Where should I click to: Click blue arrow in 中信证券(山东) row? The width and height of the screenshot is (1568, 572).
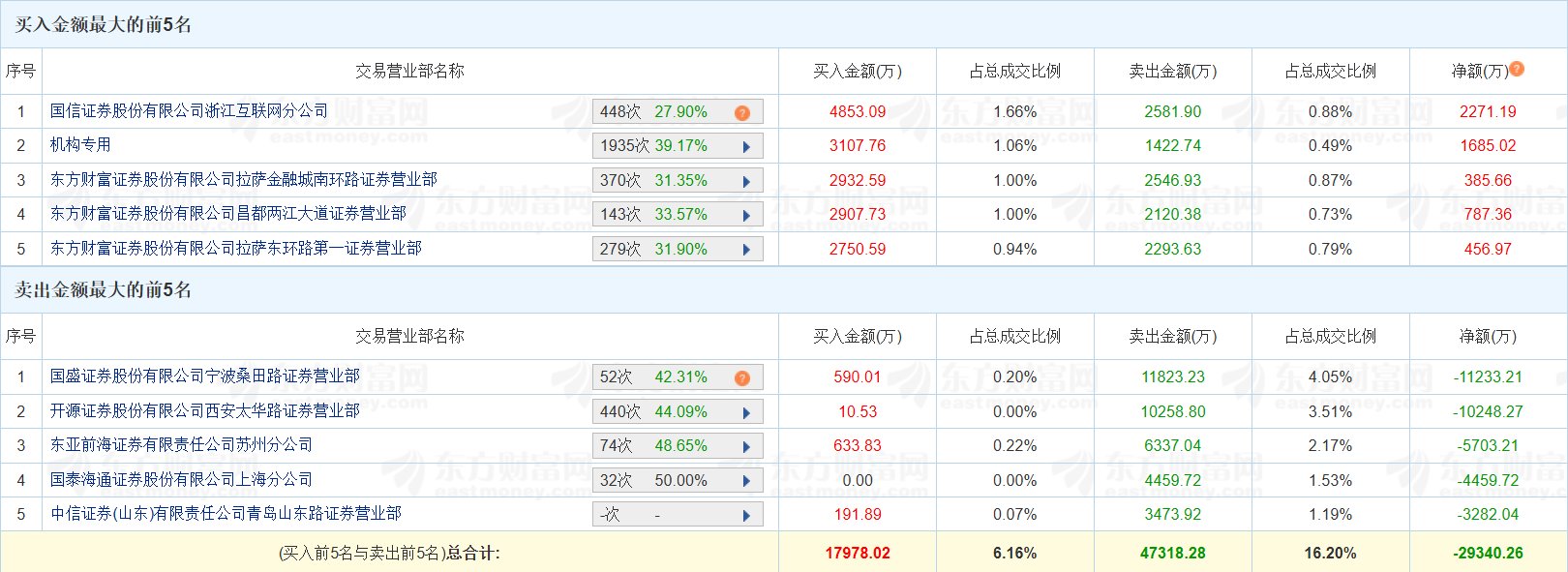click(746, 516)
